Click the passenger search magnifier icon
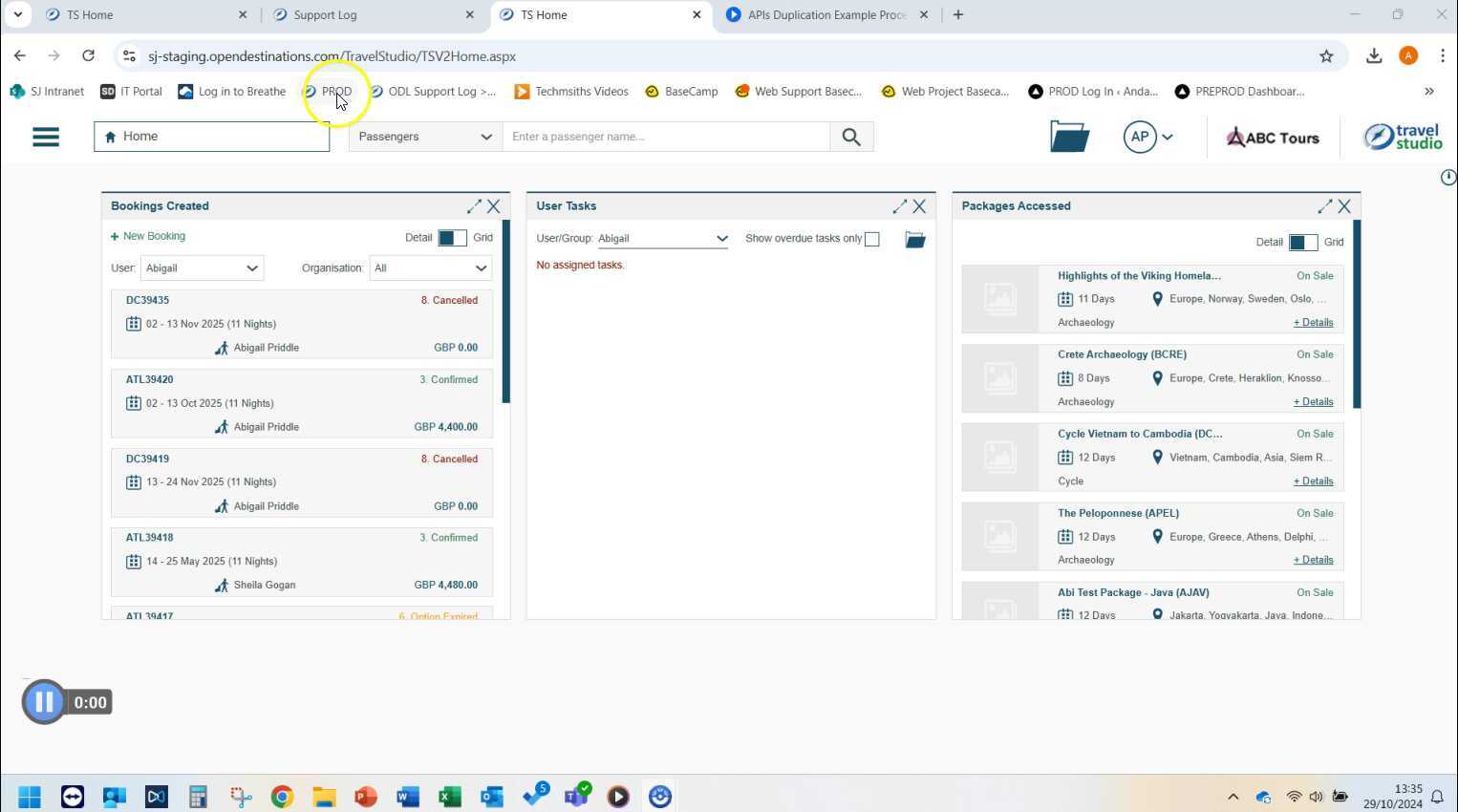The height and width of the screenshot is (812, 1458). coord(851,137)
